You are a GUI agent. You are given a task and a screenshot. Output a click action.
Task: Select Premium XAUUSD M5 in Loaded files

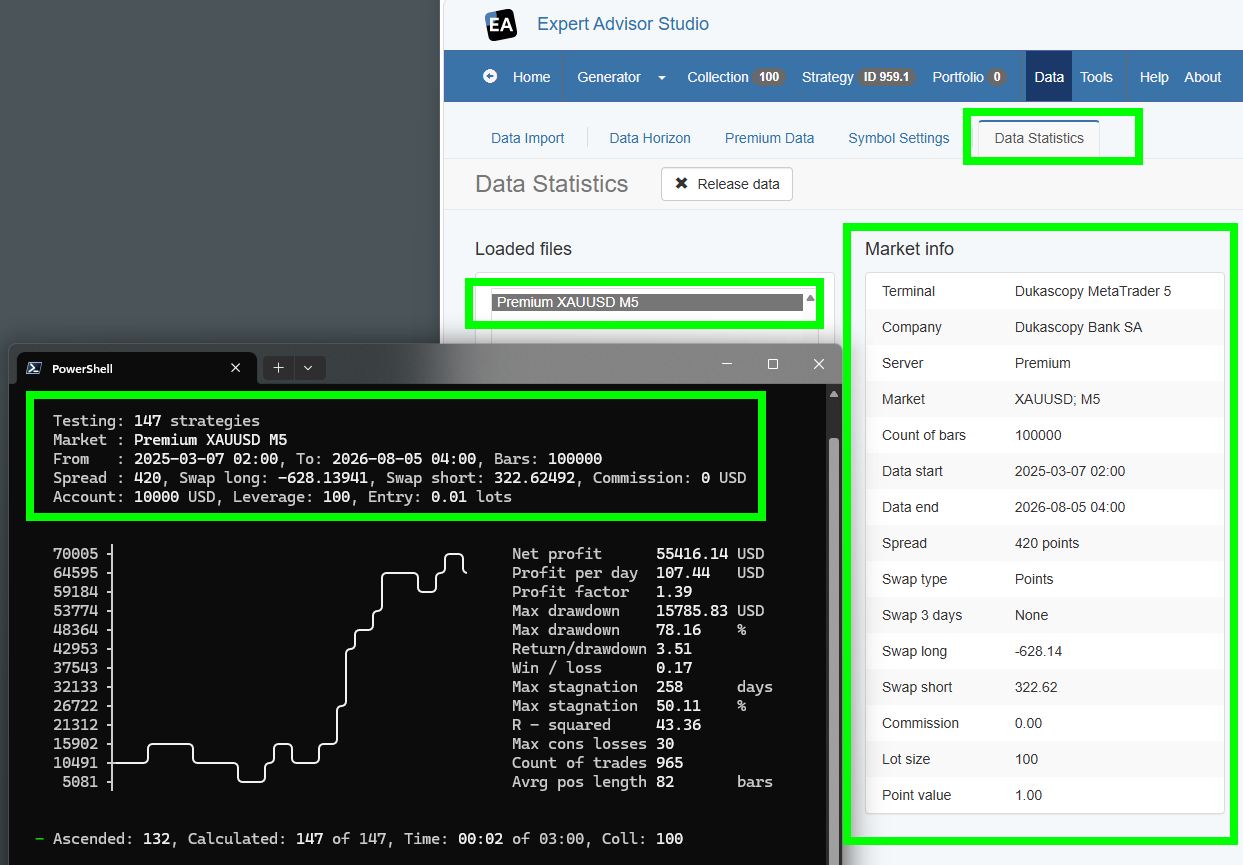647,302
